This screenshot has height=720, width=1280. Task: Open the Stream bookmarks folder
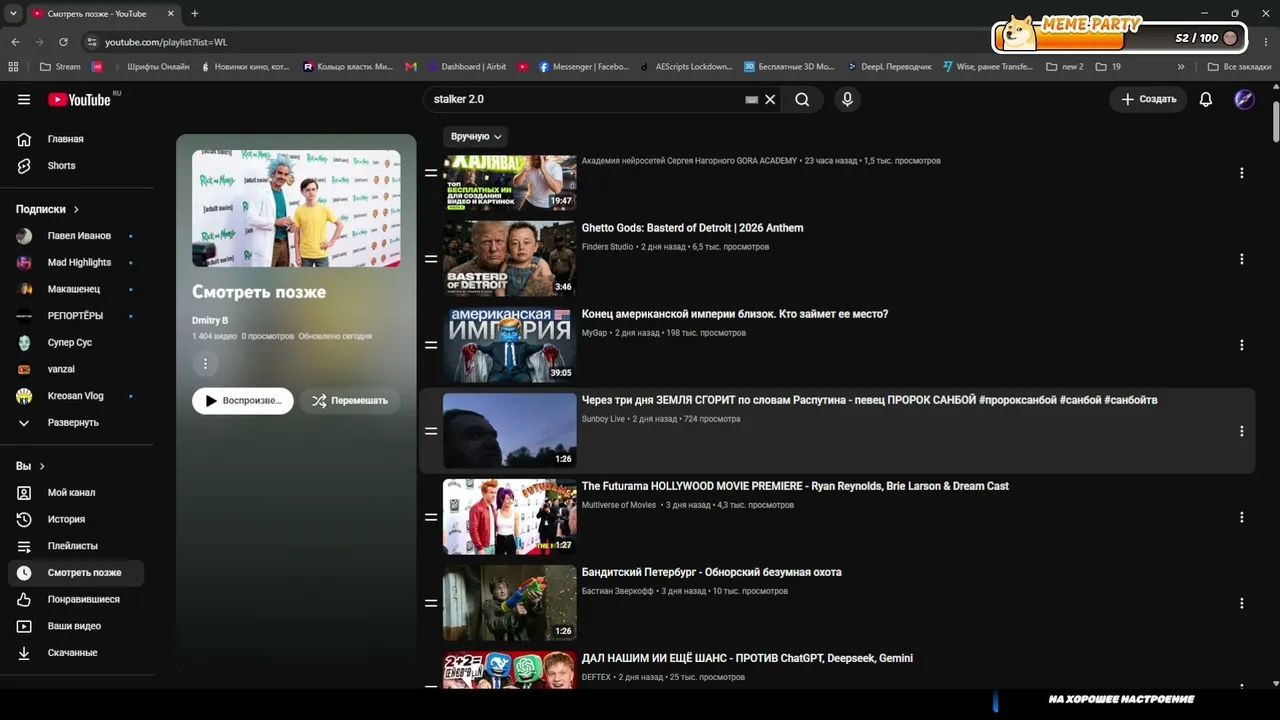click(59, 67)
